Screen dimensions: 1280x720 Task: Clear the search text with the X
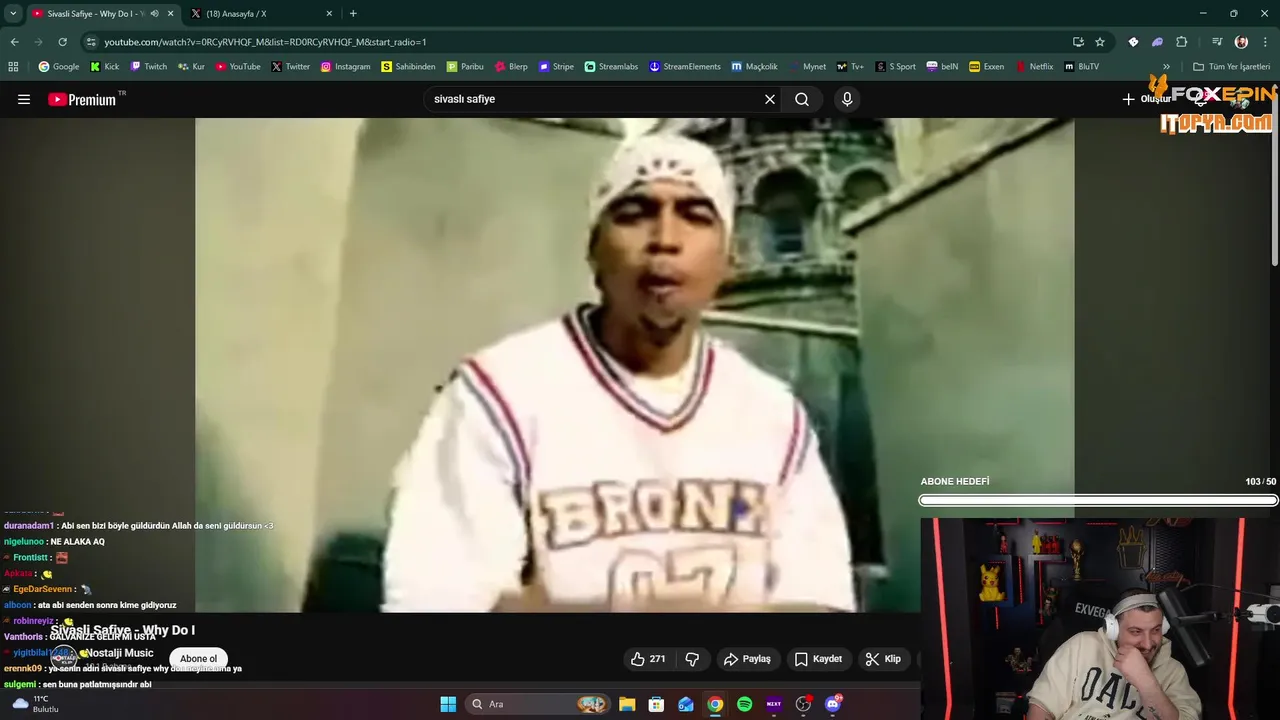tap(770, 99)
